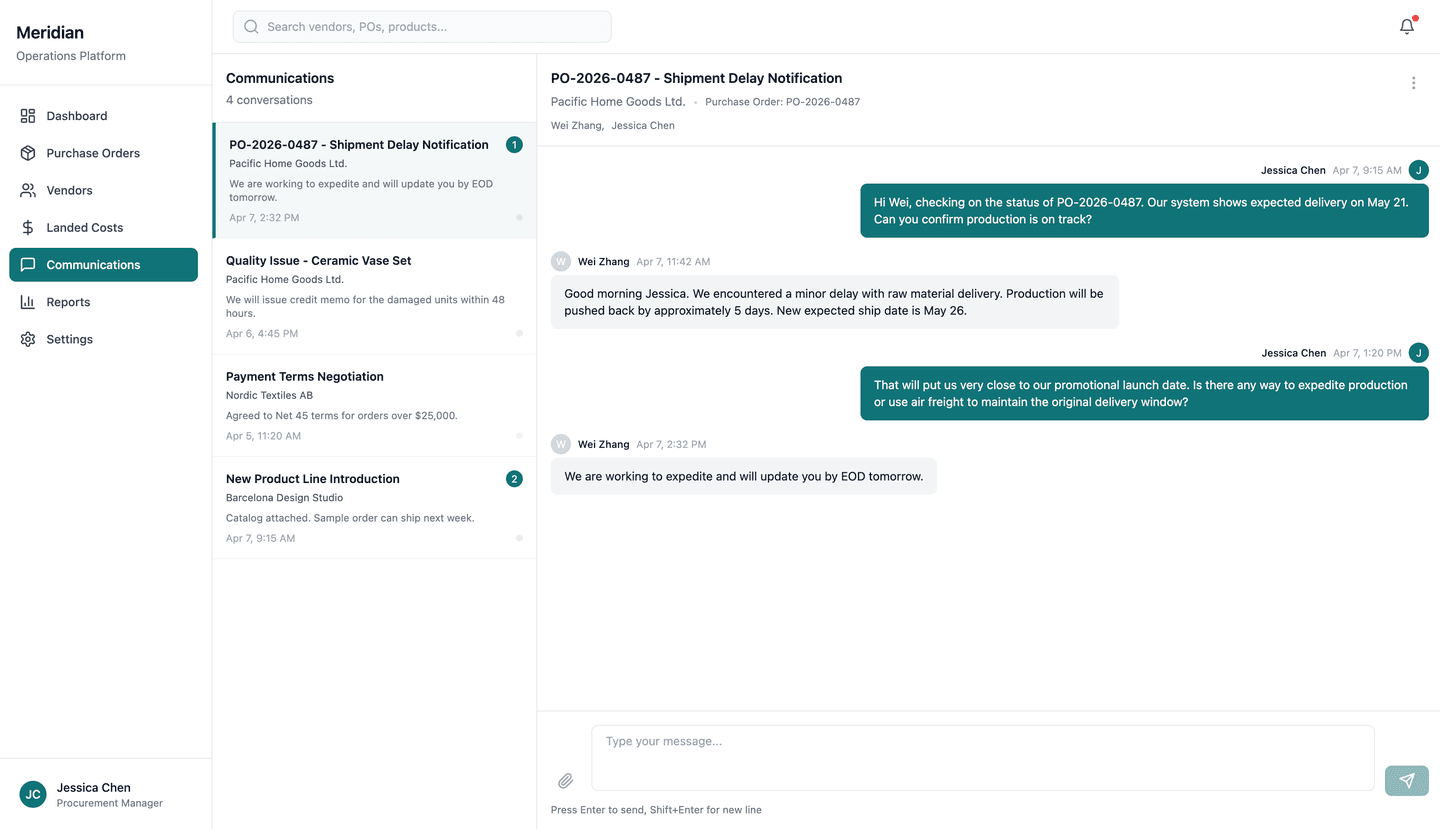Click Wei Zhang's avatar next to his message

click(x=560, y=444)
